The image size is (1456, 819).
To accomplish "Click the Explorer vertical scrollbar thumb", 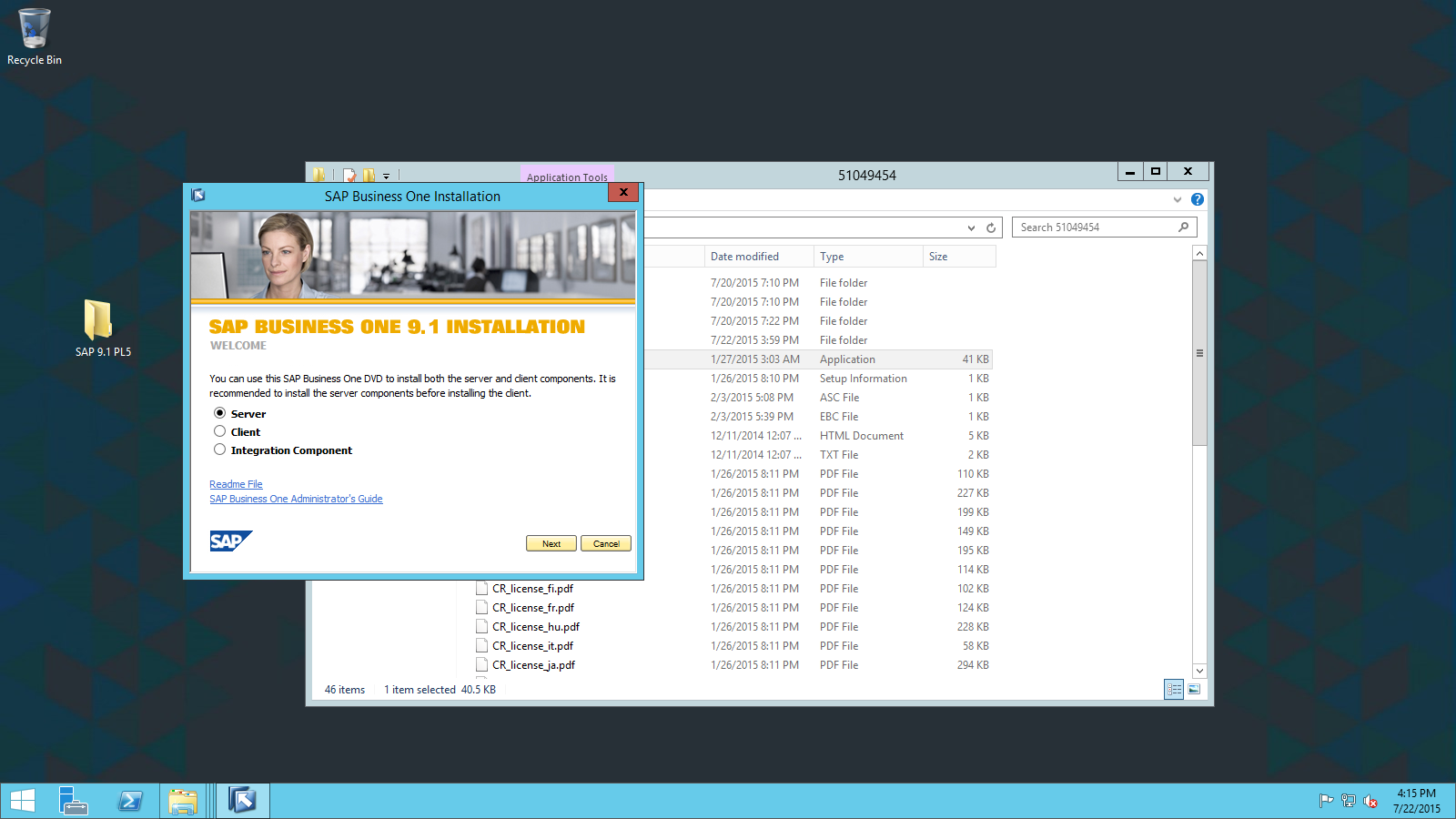I will point(1199,353).
